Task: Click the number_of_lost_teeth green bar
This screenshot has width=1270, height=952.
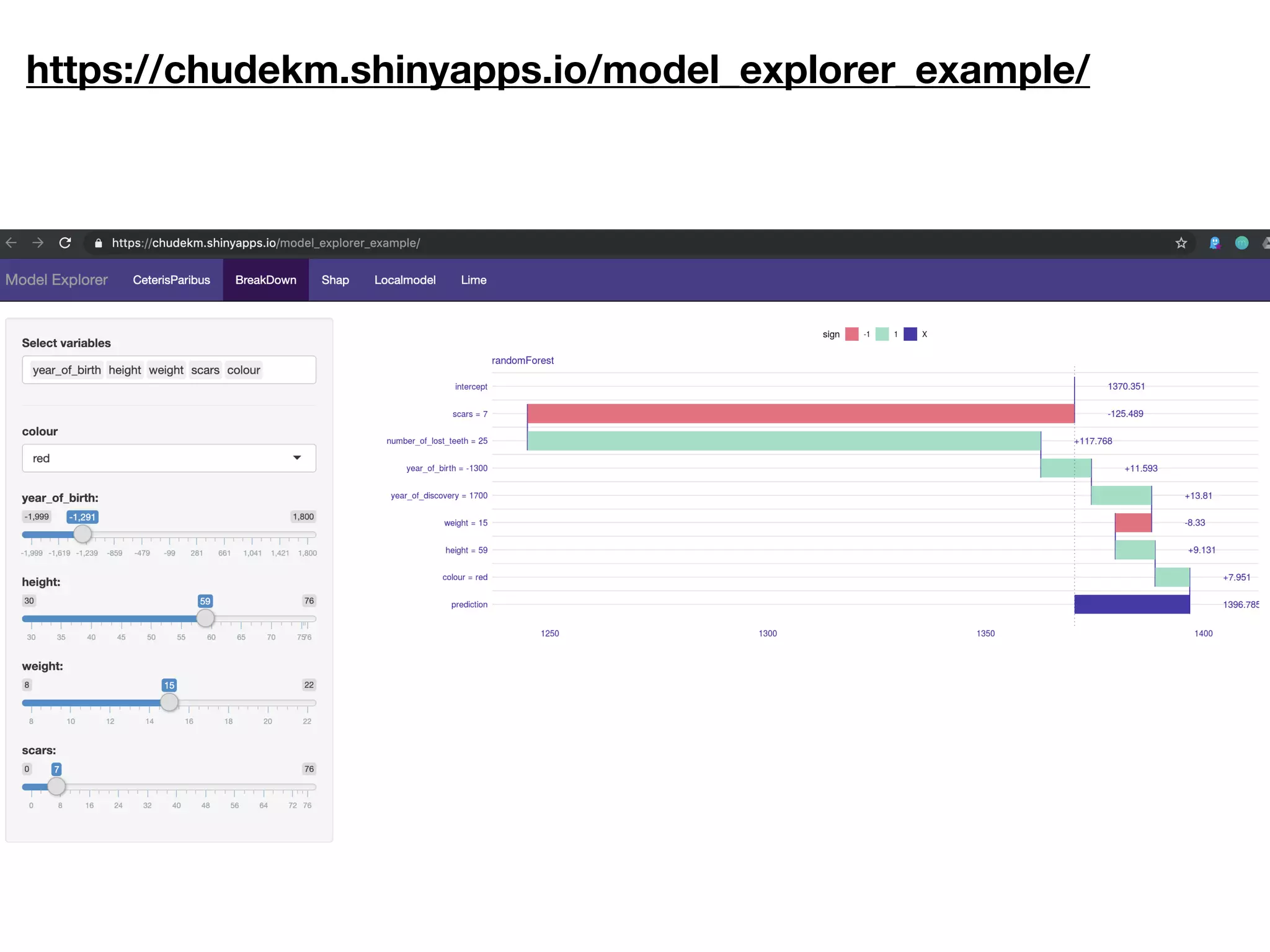Action: 784,441
